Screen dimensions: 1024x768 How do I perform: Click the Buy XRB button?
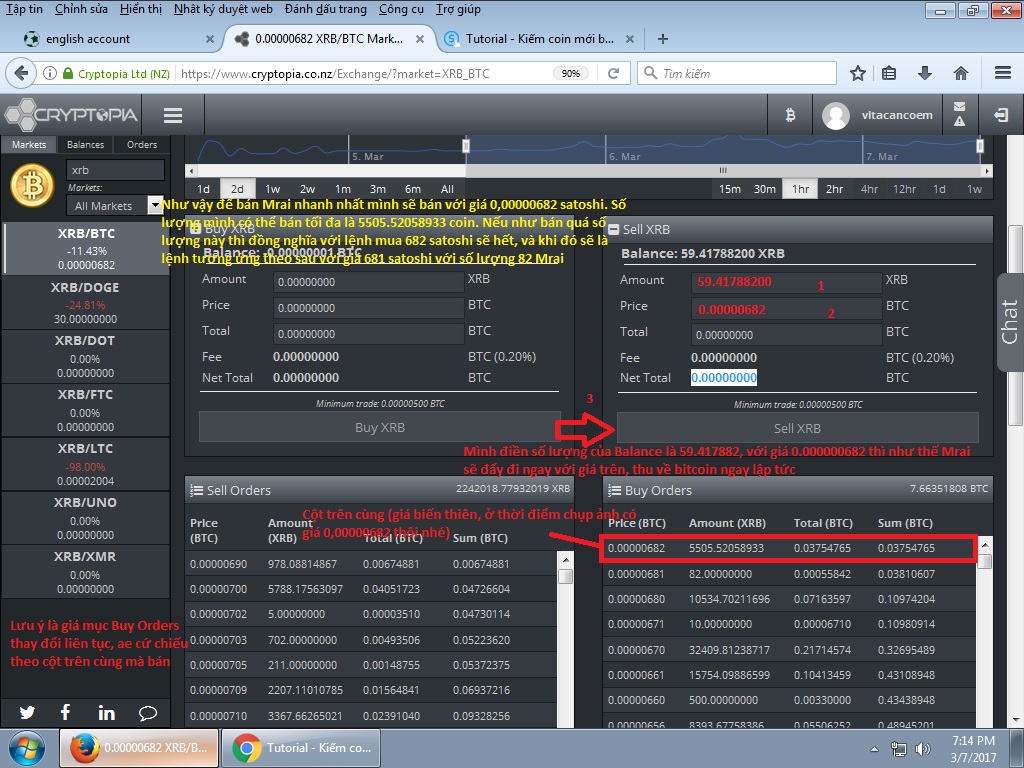[x=379, y=428]
